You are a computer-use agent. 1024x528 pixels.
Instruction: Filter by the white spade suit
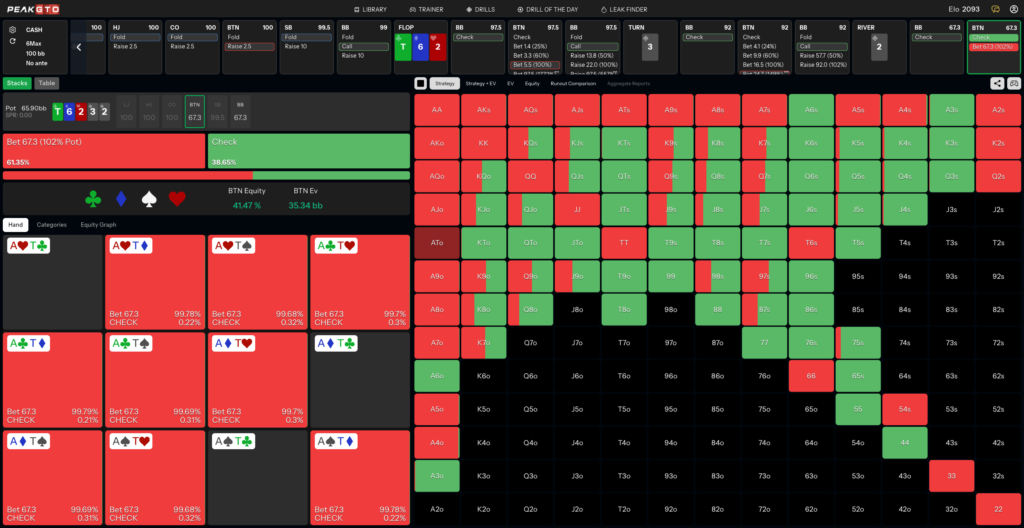[x=150, y=199]
